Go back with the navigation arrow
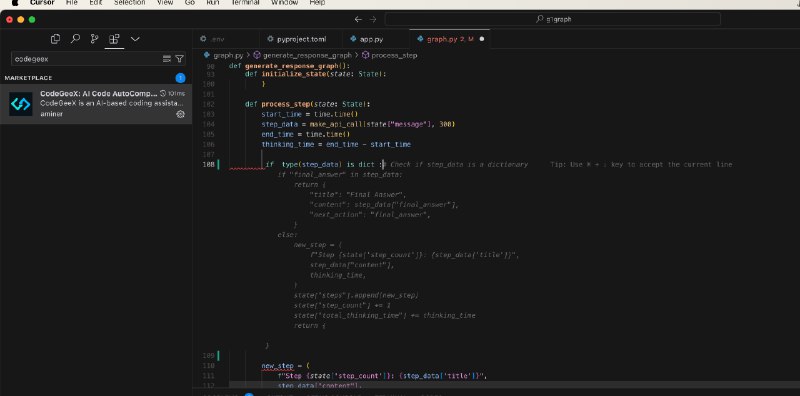800x396 pixels. click(358, 19)
